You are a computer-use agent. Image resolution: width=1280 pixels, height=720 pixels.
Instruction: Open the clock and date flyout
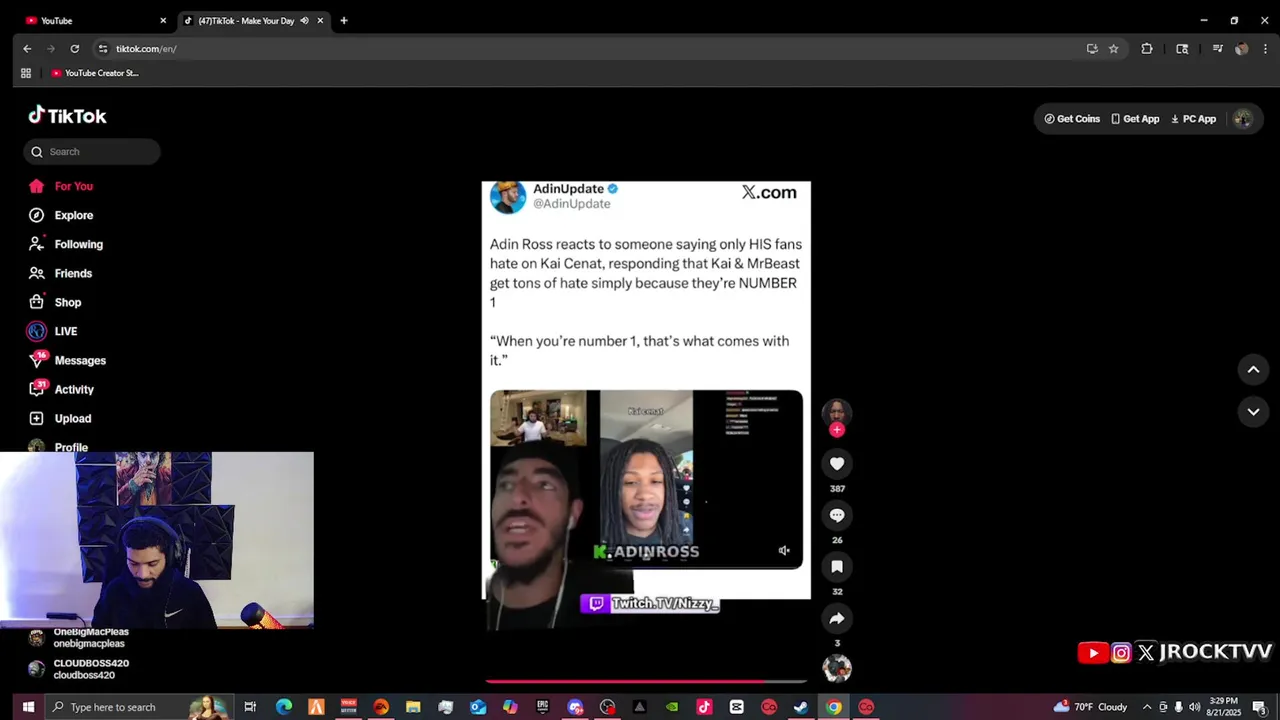(x=1224, y=707)
